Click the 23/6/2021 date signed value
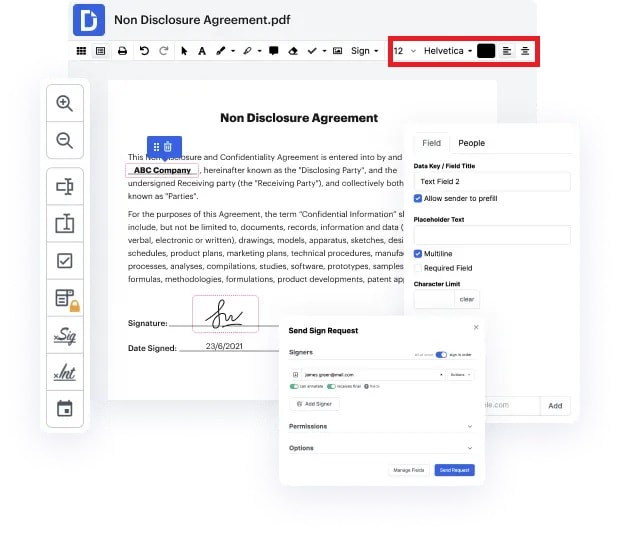The width and height of the screenshot is (620, 534). pos(224,346)
